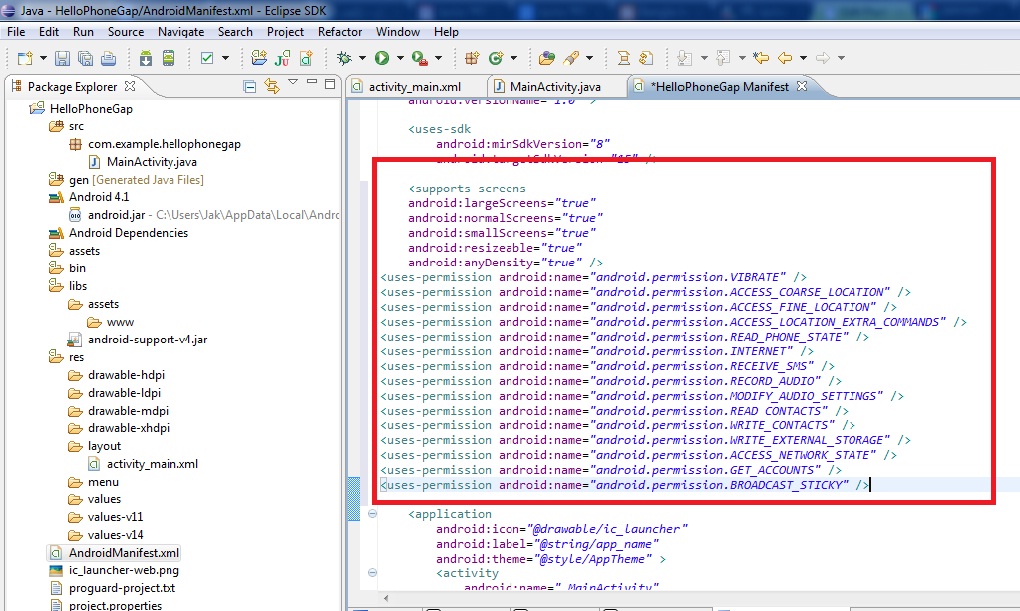Click the New wizard icon in toolbar
This screenshot has height=611, width=1020.
coord(25,58)
